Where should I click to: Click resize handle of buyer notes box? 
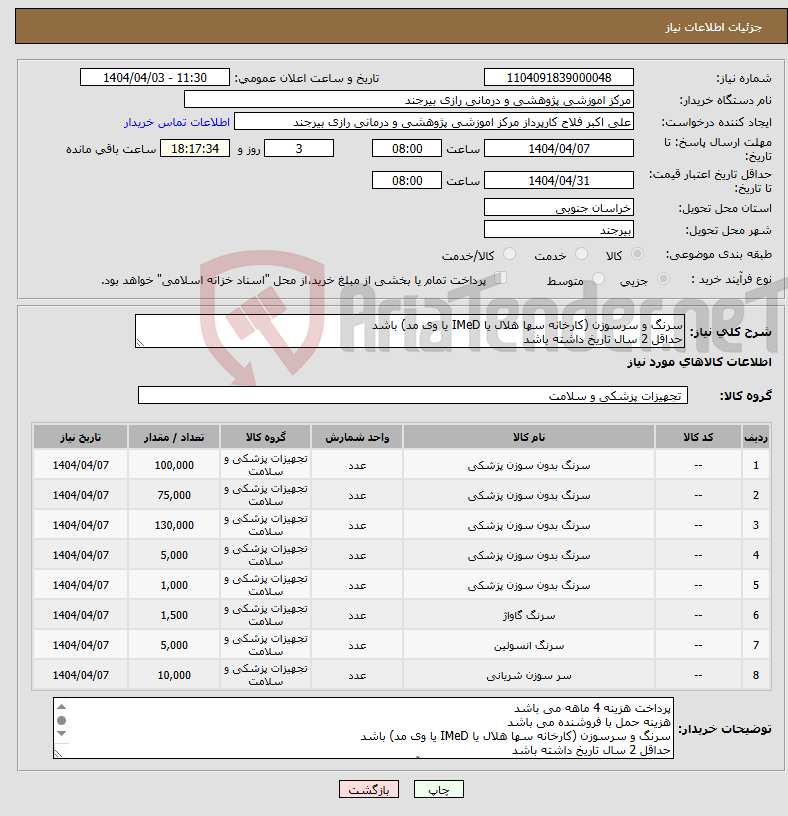click(x=58, y=753)
